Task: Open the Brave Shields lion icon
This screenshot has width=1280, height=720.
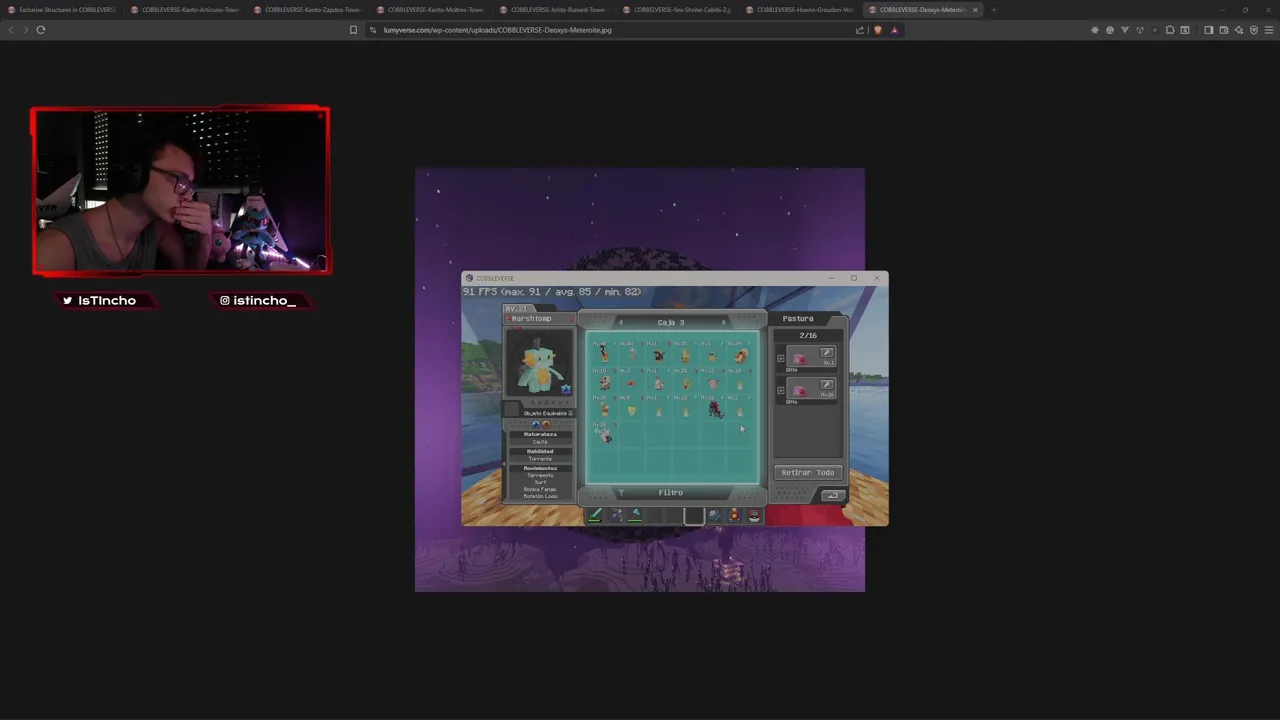Action: coord(878,30)
